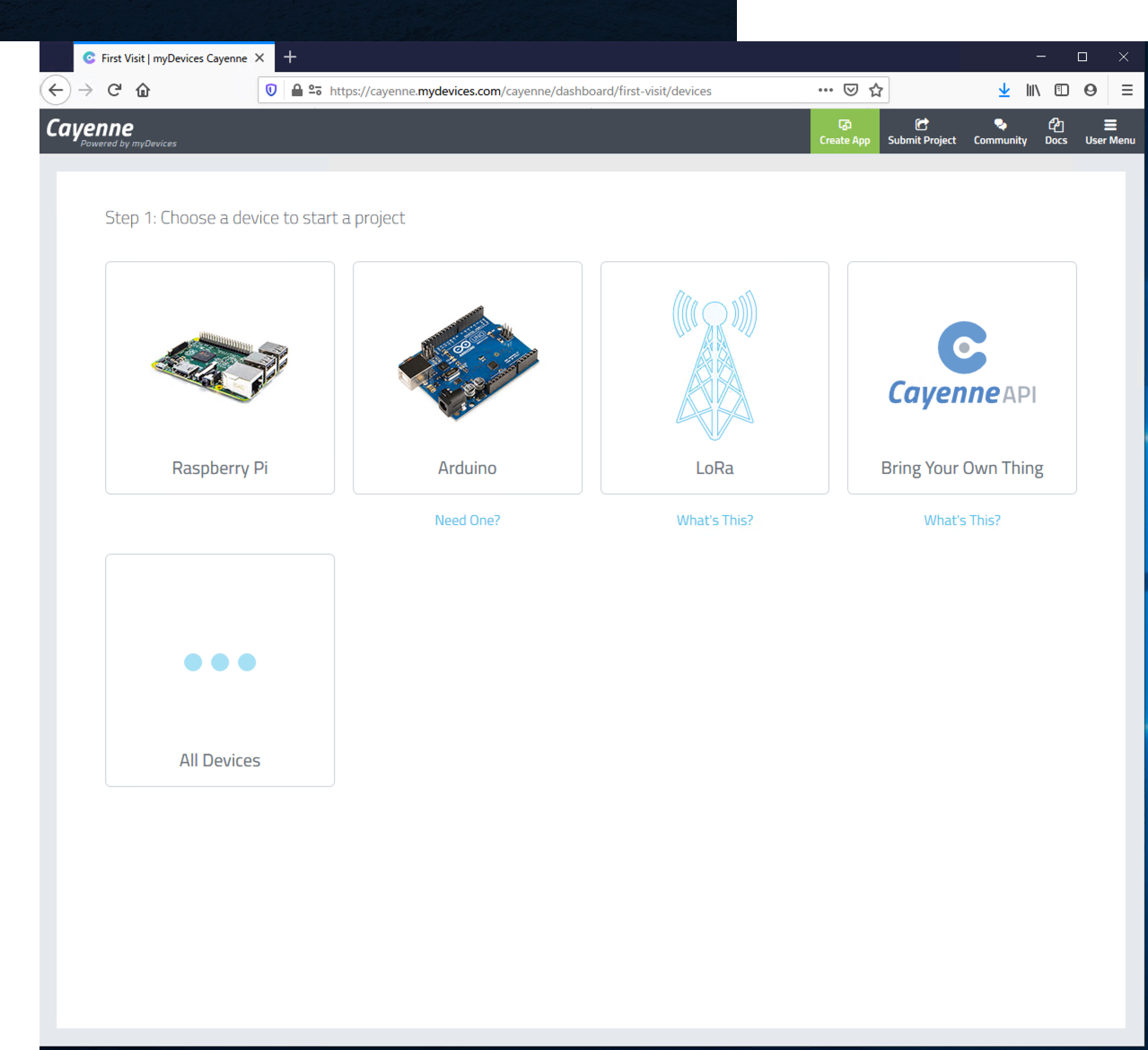Click the green Create App button
This screenshot has width=1148, height=1050.
(x=845, y=131)
